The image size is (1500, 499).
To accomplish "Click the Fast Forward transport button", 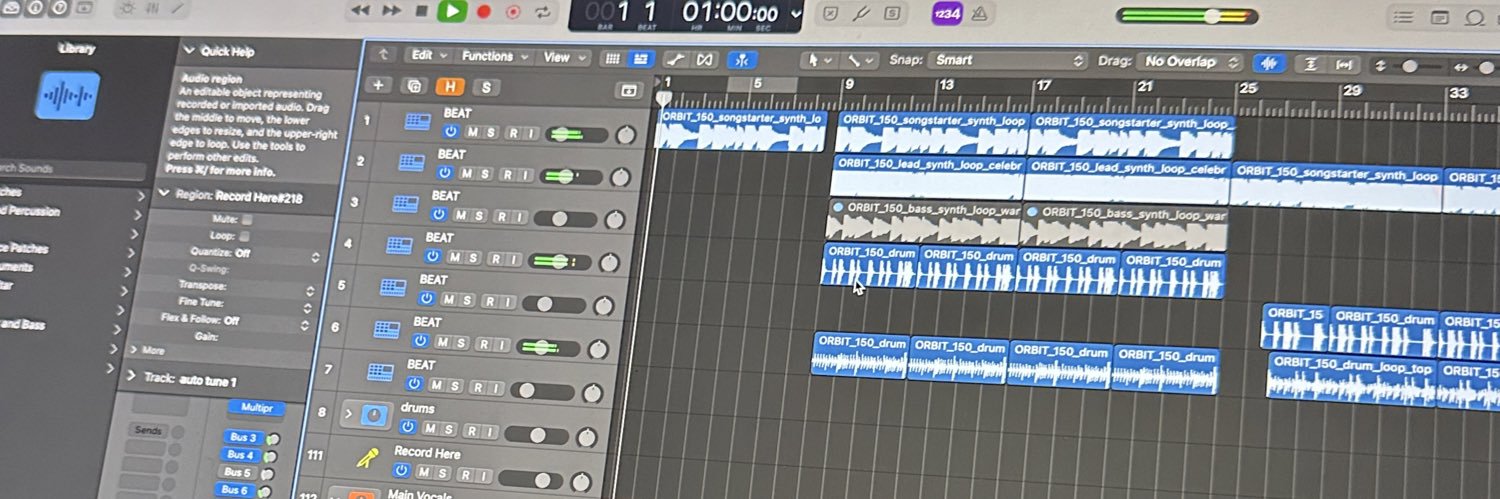I will 392,11.
